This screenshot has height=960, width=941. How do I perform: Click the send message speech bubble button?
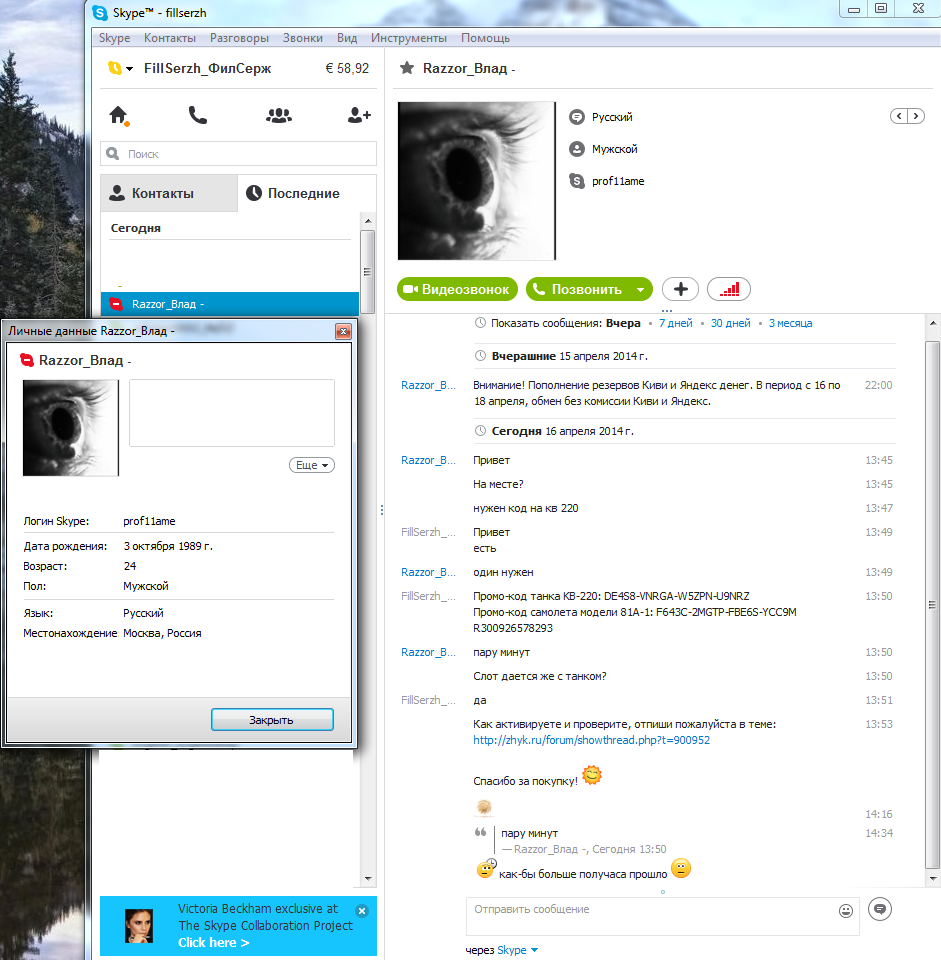[x=880, y=909]
